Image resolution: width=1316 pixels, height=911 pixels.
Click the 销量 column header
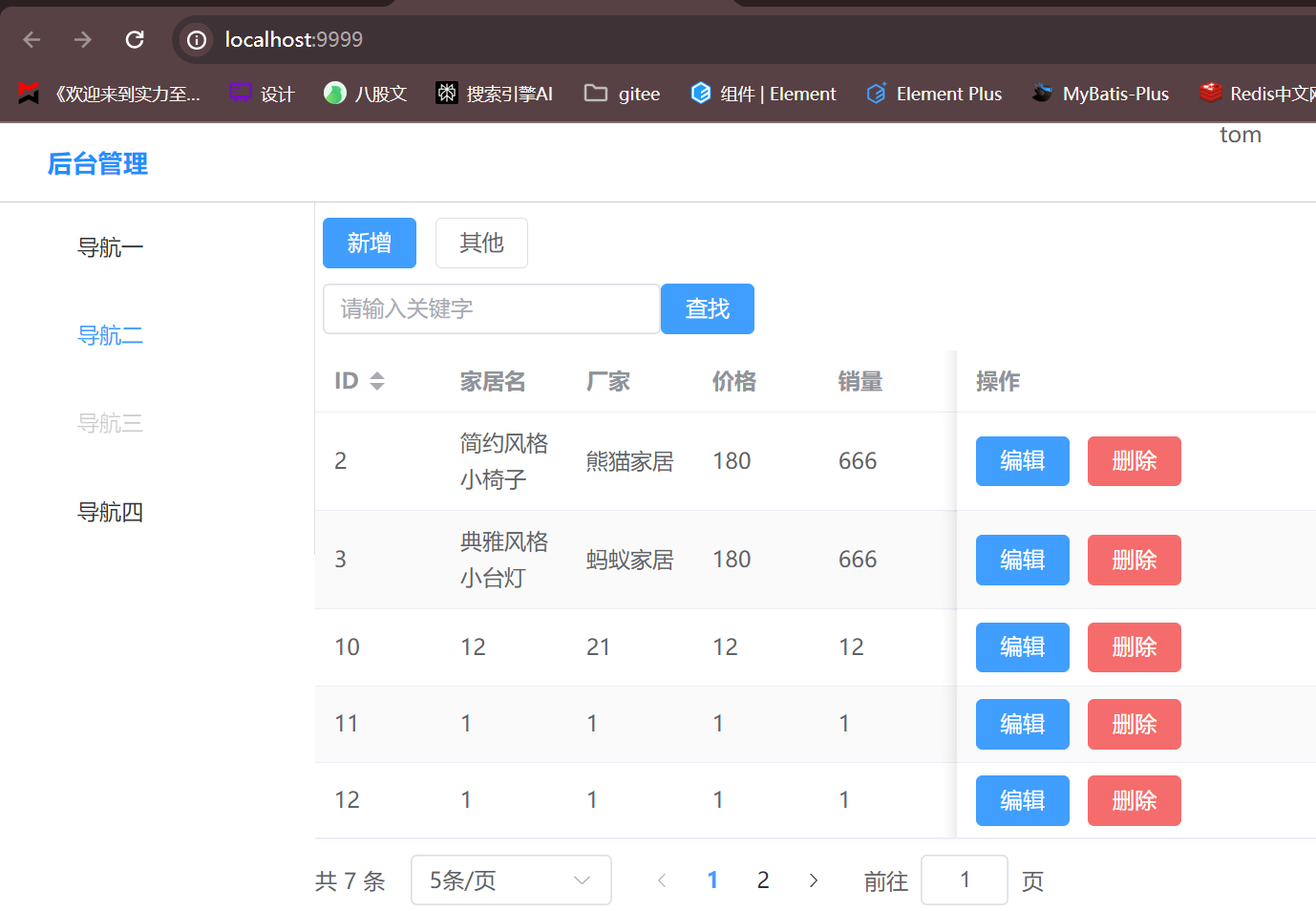[x=860, y=382]
